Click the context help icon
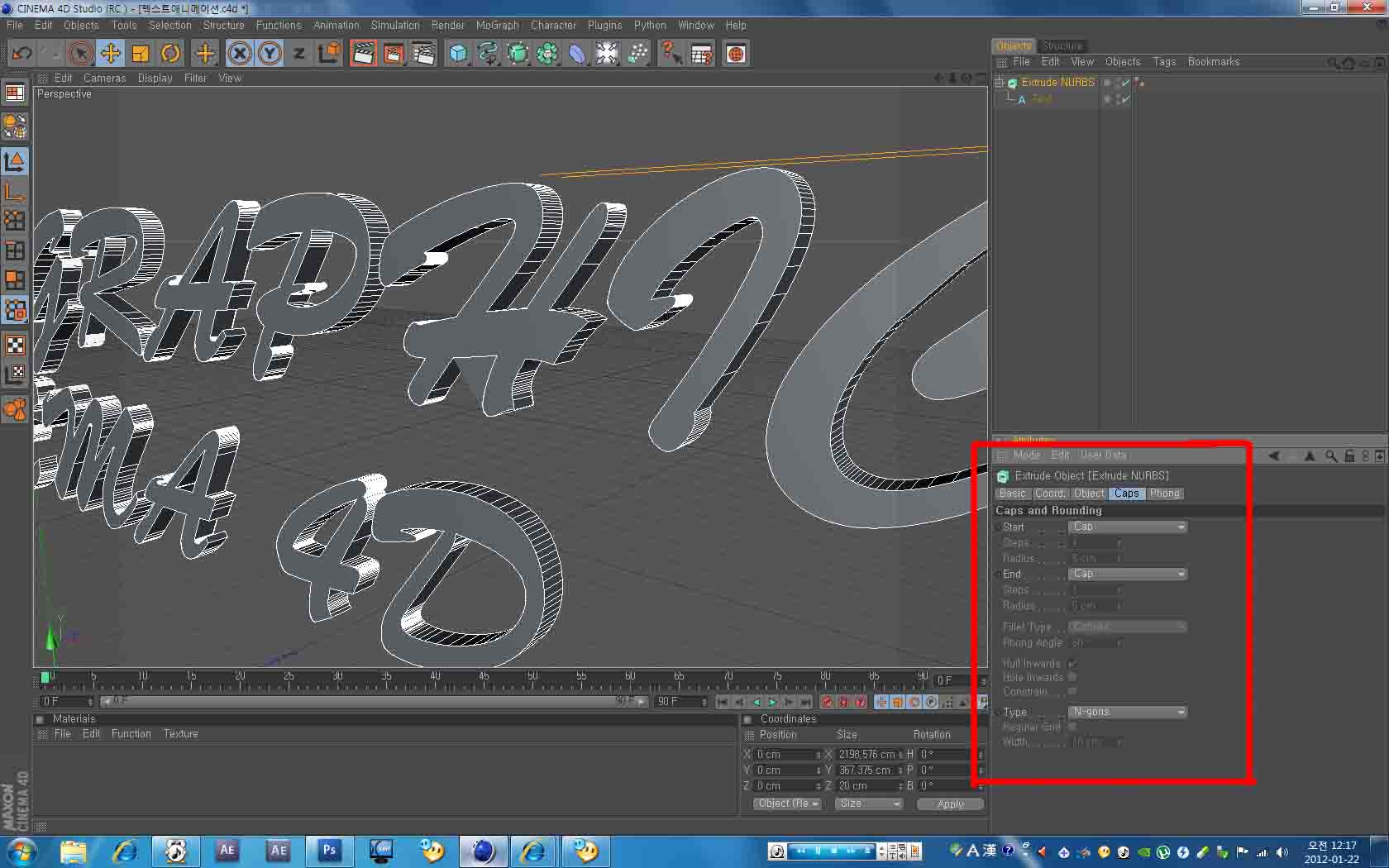This screenshot has width=1389, height=868. click(x=671, y=54)
